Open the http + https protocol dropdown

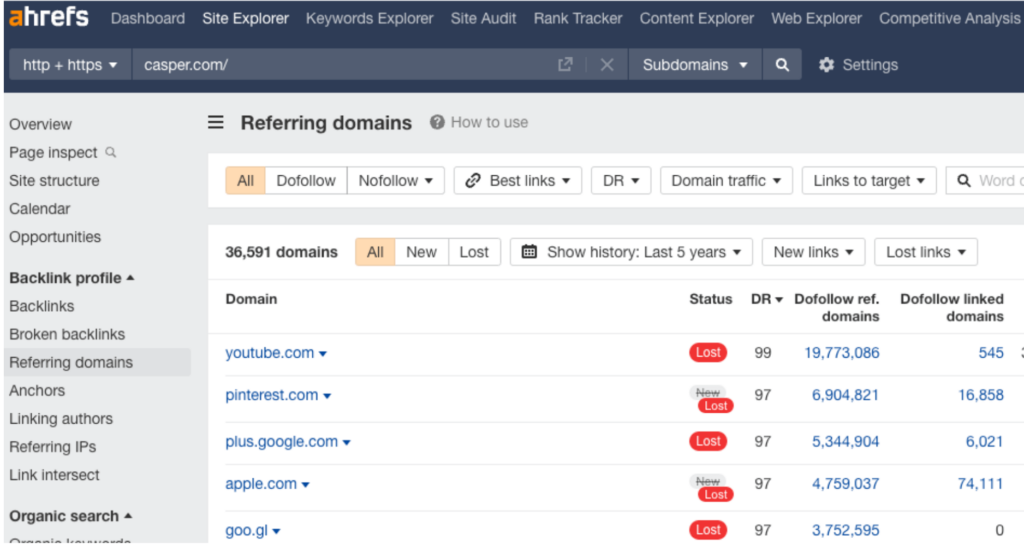click(x=70, y=65)
